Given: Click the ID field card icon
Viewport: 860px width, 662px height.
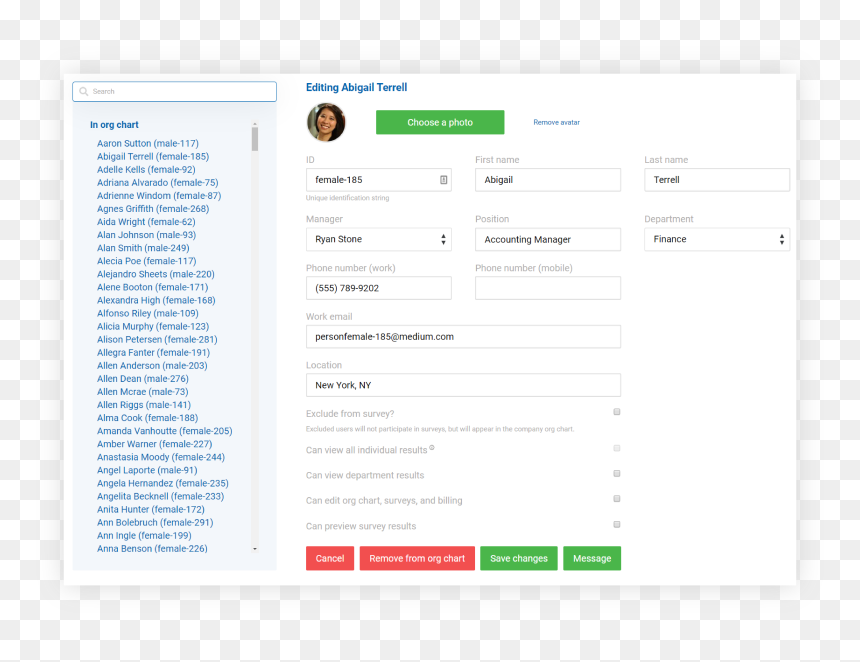Looking at the screenshot, I should (443, 180).
